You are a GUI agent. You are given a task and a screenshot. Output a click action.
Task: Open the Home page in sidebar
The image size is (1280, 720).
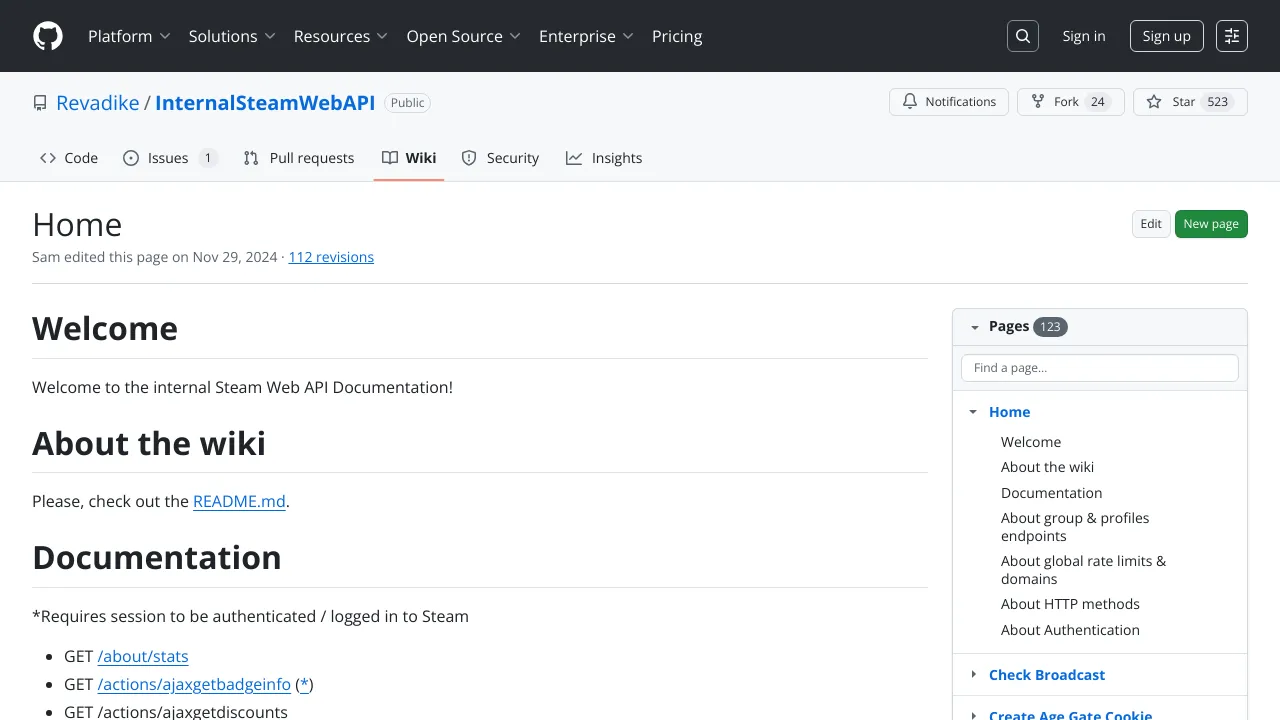(1009, 412)
